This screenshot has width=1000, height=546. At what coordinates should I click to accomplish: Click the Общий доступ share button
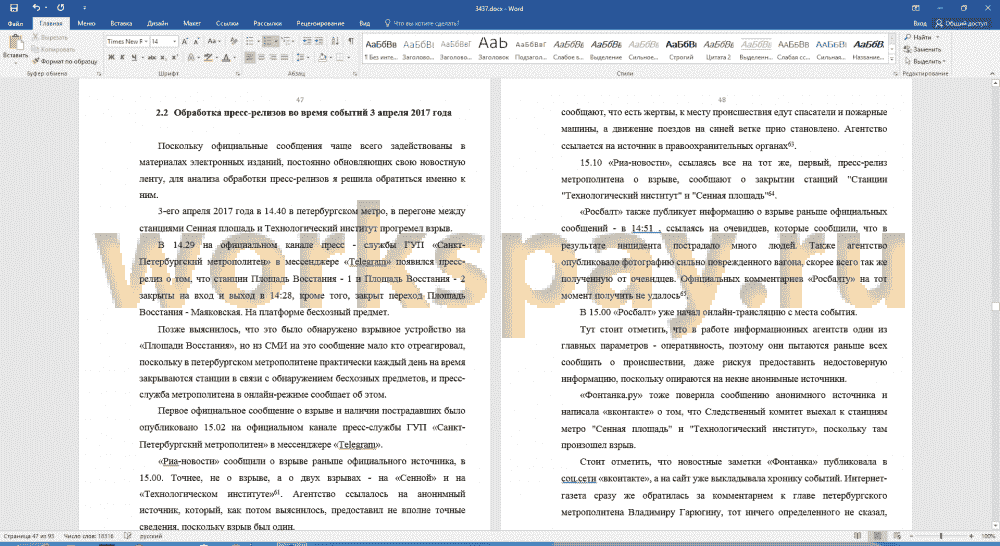click(x=961, y=24)
